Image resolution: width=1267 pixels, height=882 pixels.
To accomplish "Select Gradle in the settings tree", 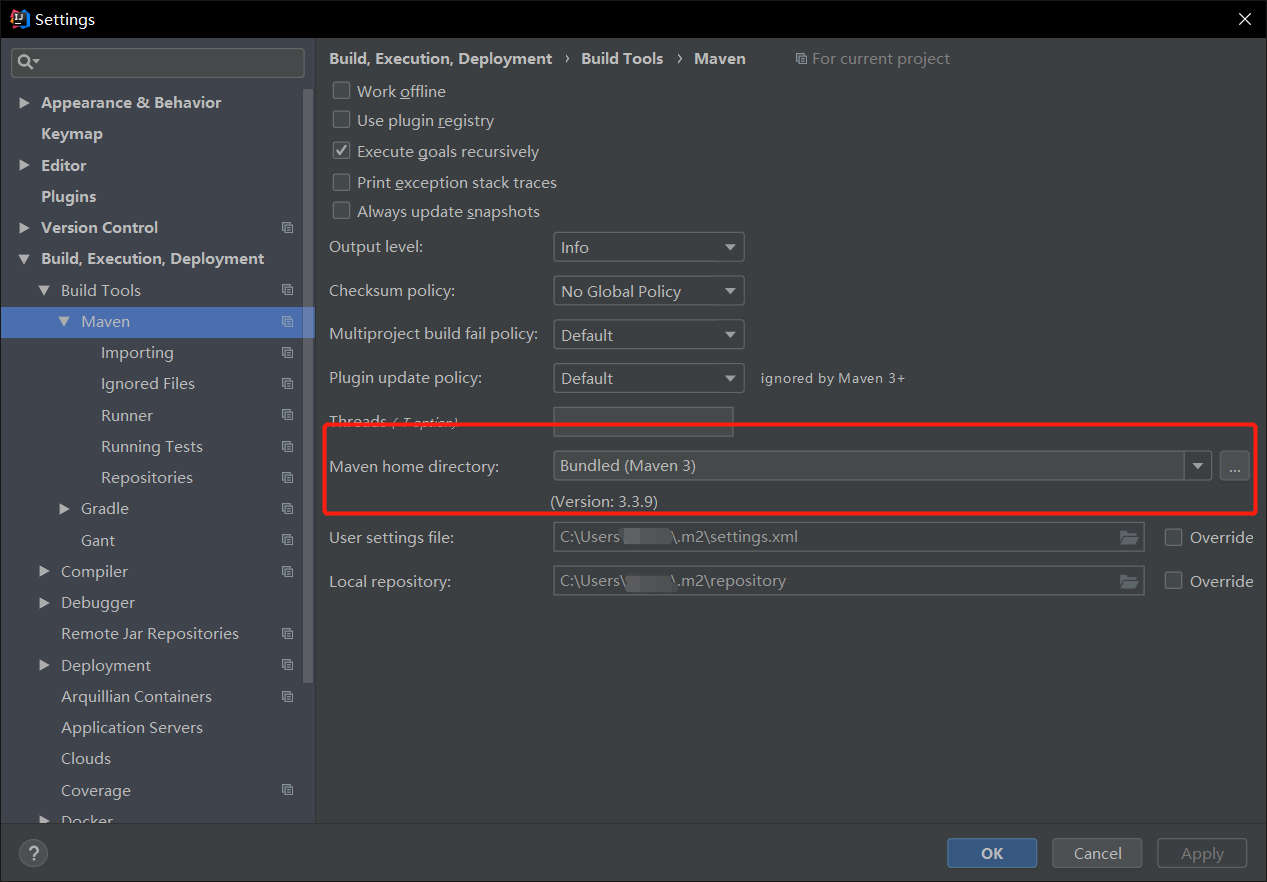I will pyautogui.click(x=104, y=508).
